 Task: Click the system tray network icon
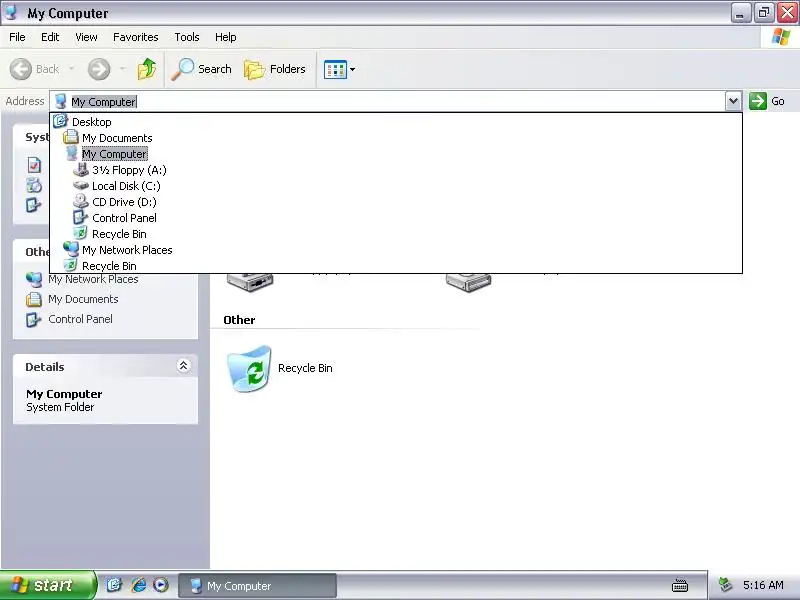click(x=724, y=585)
